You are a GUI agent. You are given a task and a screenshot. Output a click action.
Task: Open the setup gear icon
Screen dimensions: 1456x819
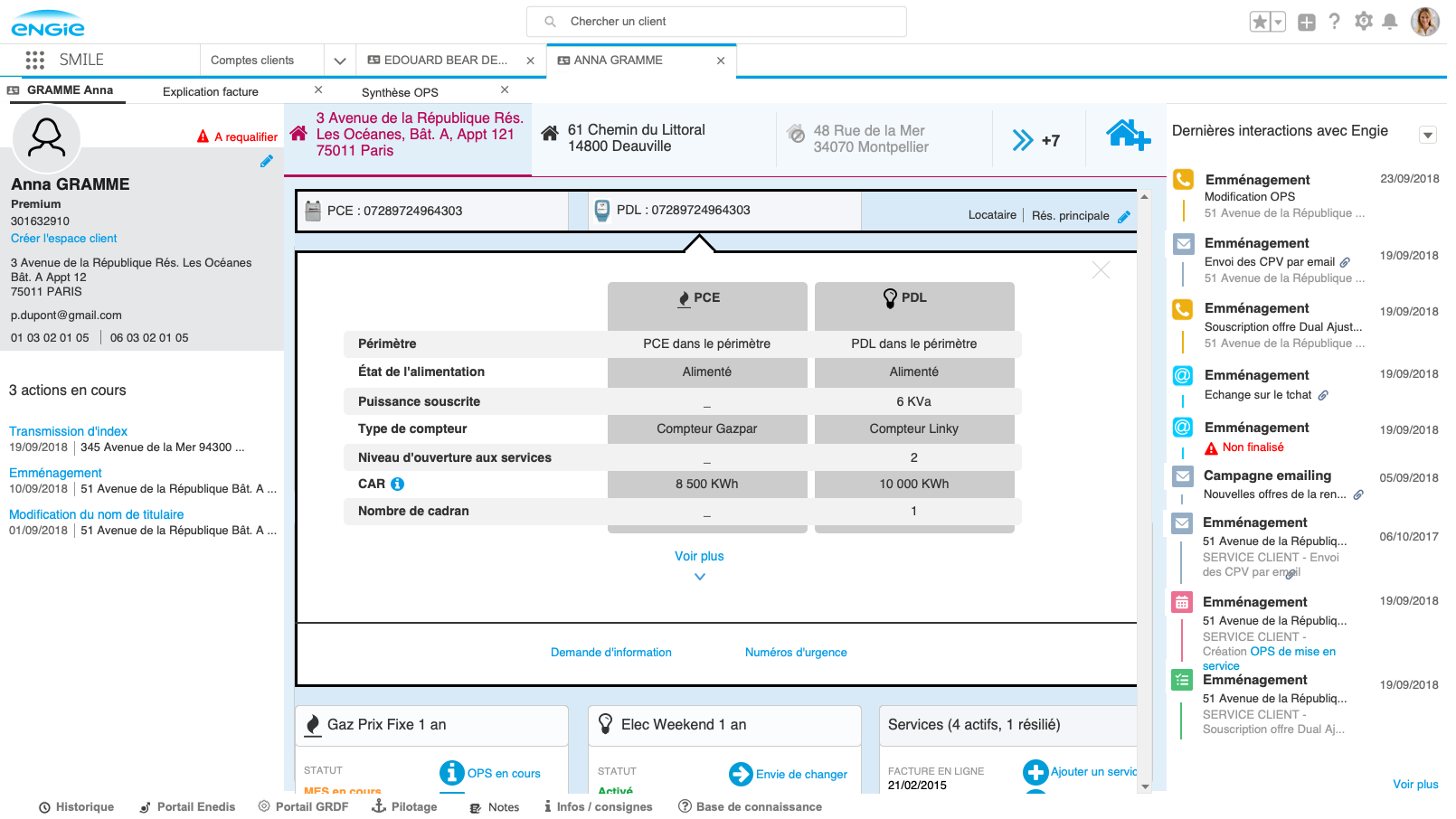point(1364,21)
